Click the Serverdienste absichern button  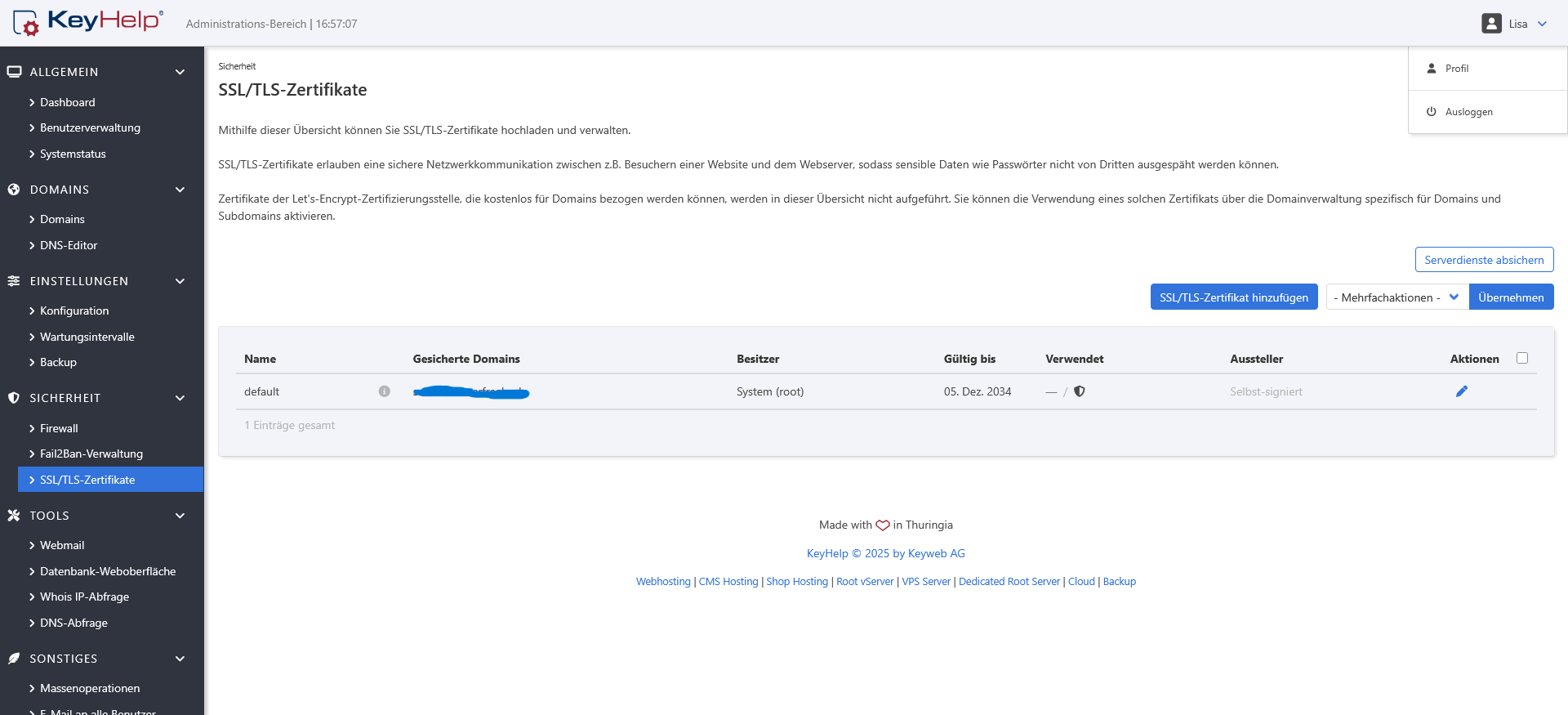[1484, 260]
